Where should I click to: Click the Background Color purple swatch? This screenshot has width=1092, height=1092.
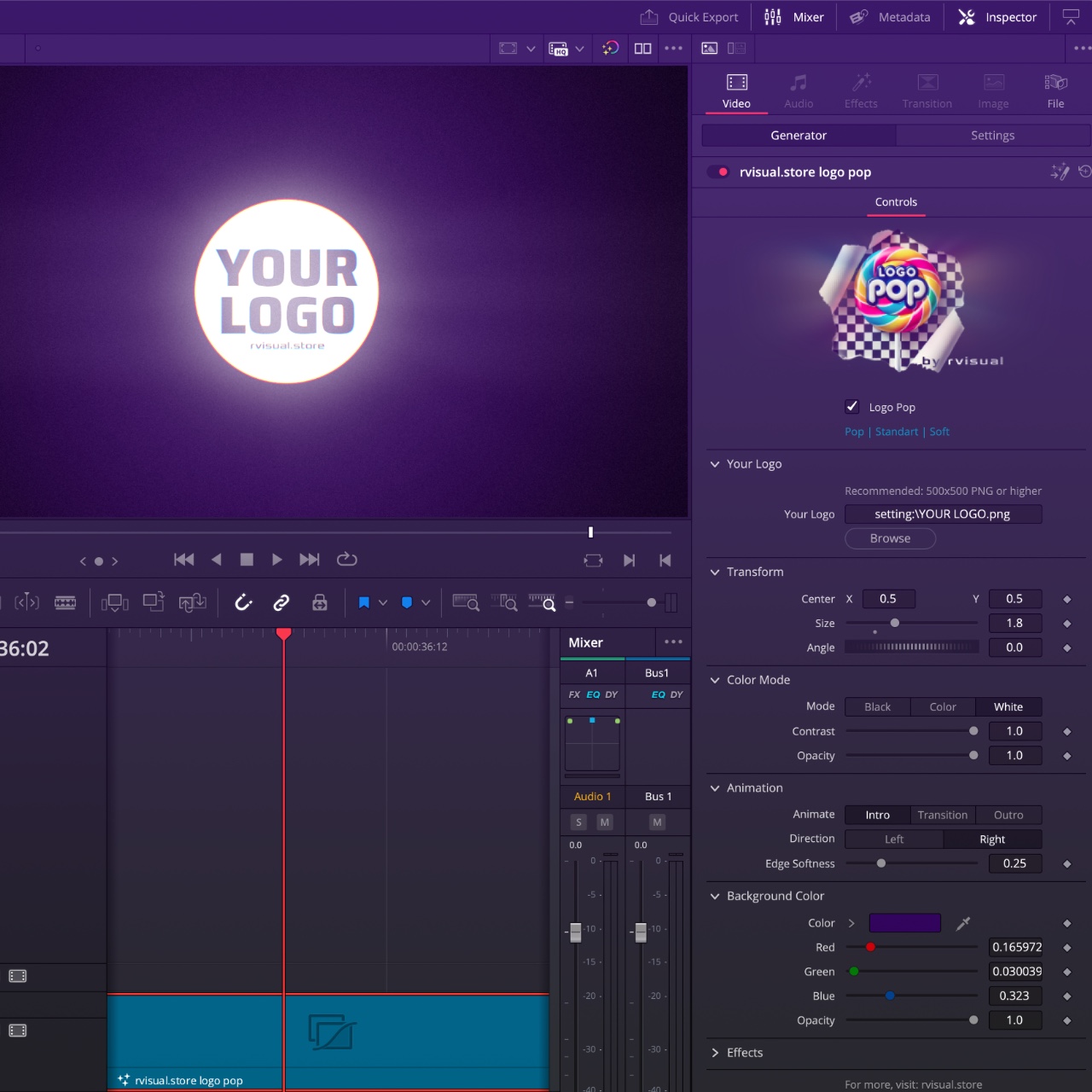(904, 923)
